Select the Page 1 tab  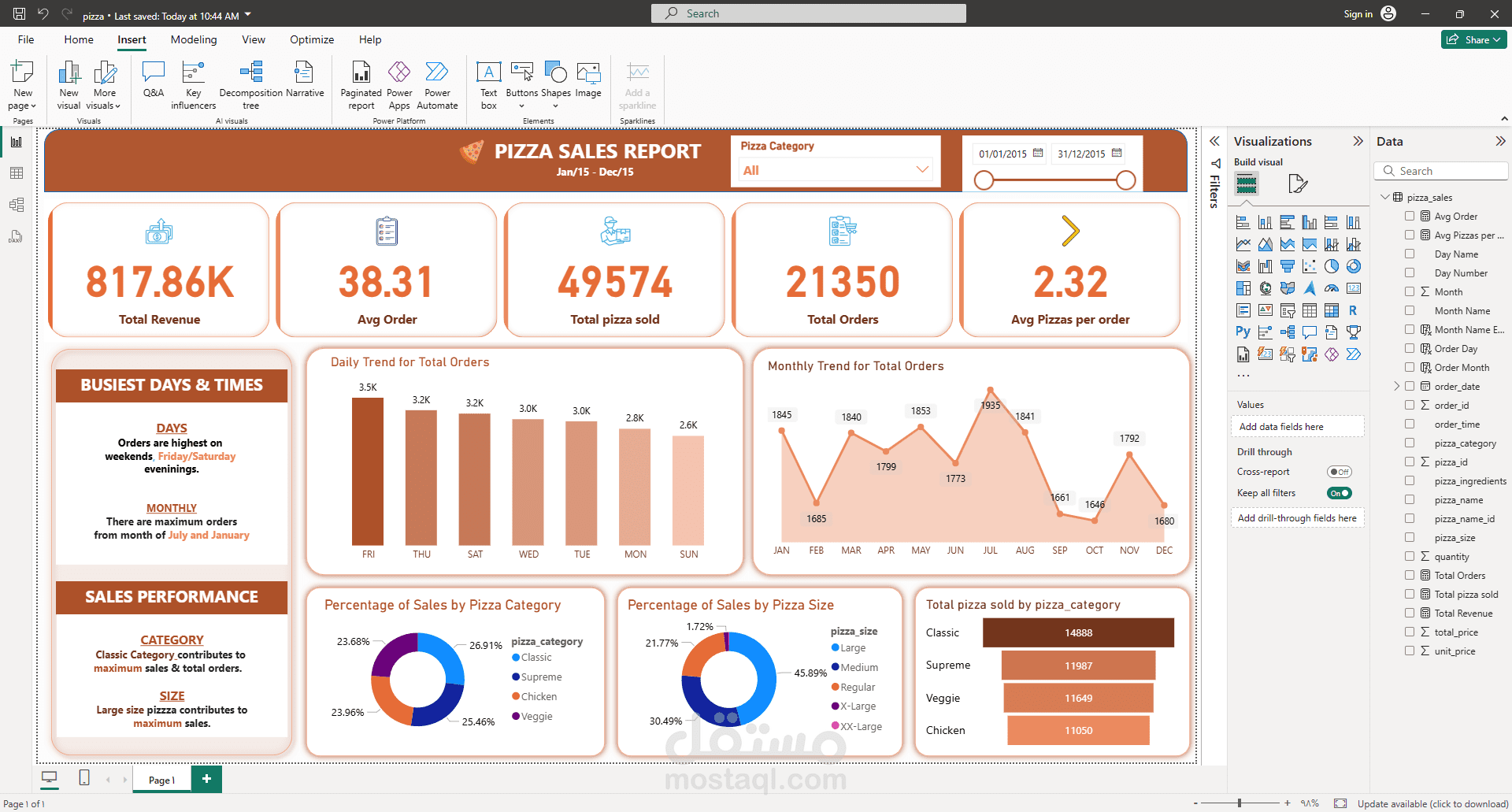(x=162, y=780)
